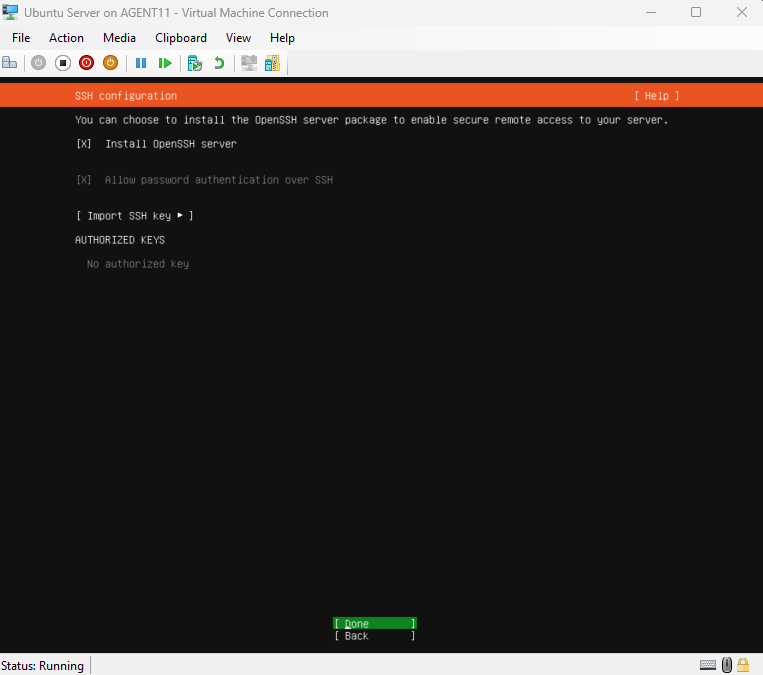Open the installer Help link
Image resolution: width=763 pixels, height=675 pixels.
coord(656,96)
